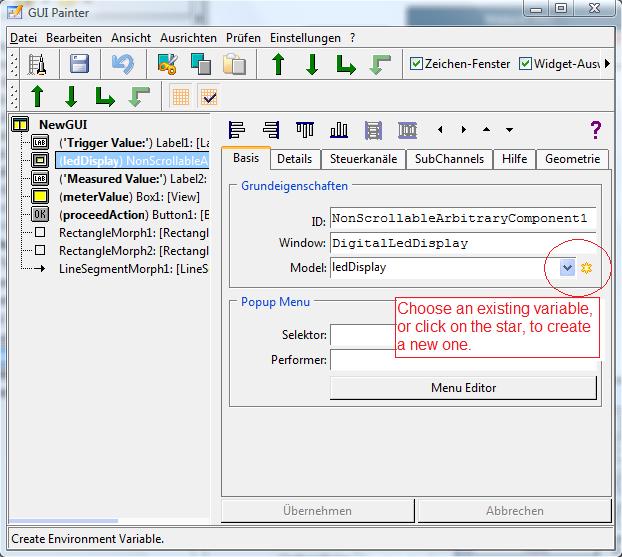Expand the overflow arrow at toolbar end

click(x=607, y=64)
